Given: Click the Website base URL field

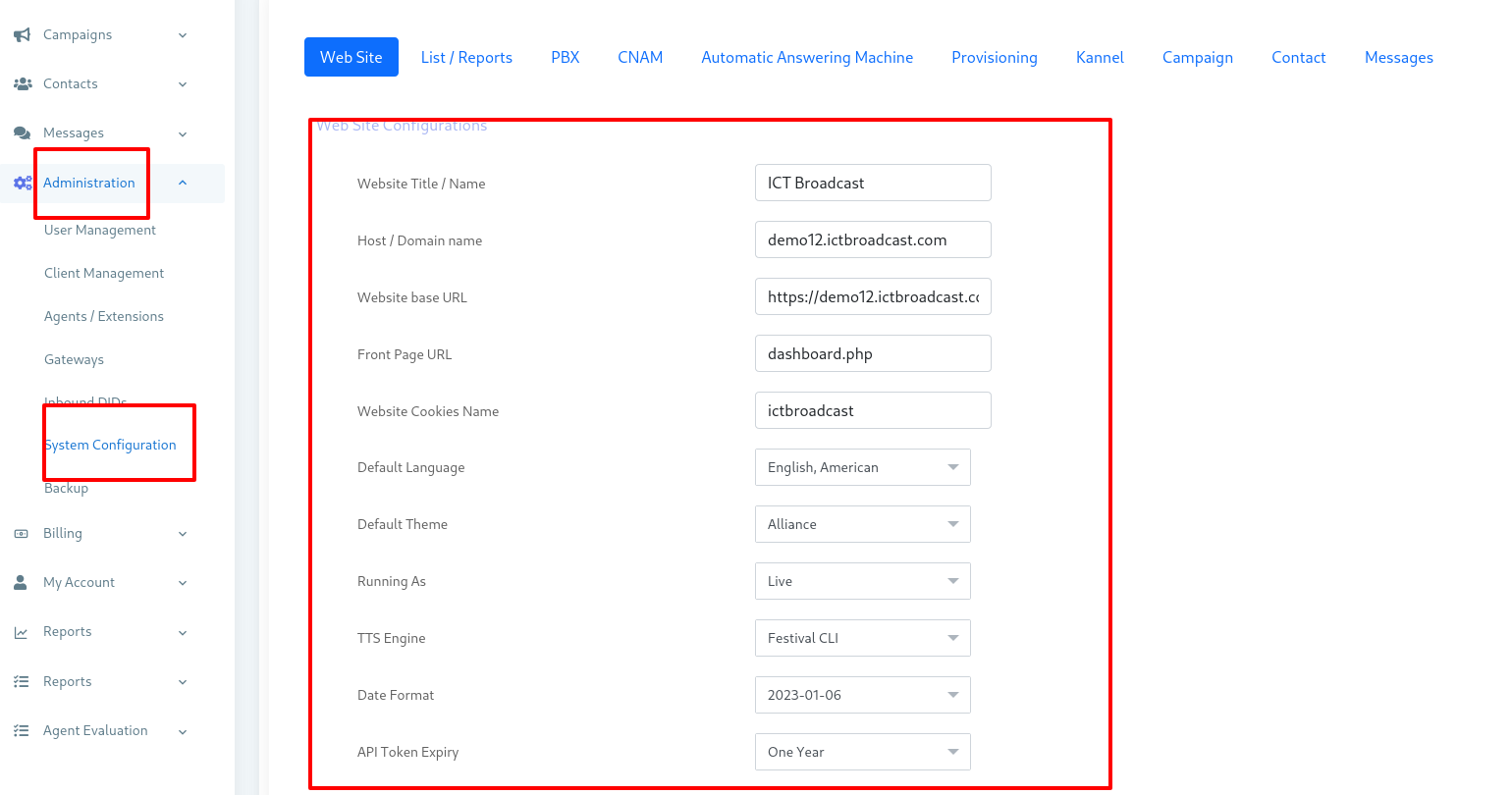Looking at the screenshot, I should [873, 296].
